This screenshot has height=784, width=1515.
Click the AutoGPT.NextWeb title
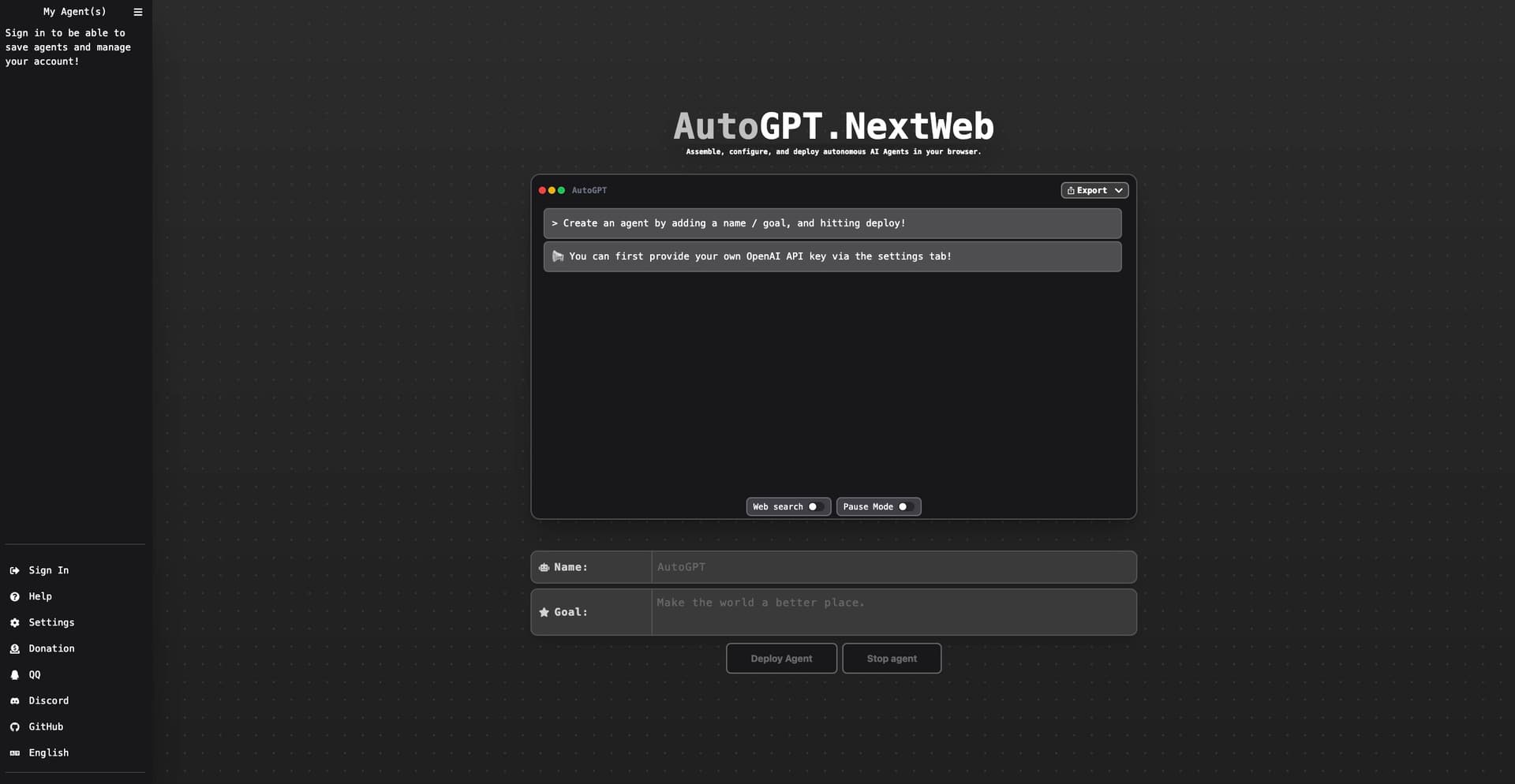pos(833,126)
